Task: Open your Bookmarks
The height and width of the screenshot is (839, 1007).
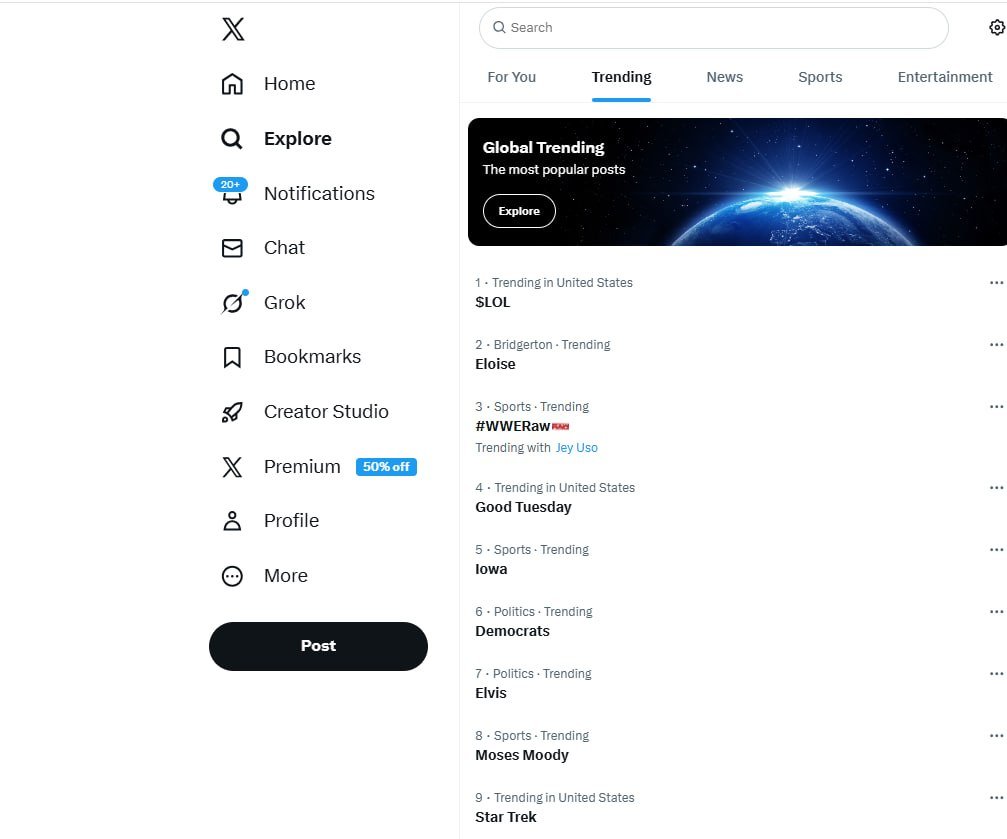Action: [x=311, y=356]
